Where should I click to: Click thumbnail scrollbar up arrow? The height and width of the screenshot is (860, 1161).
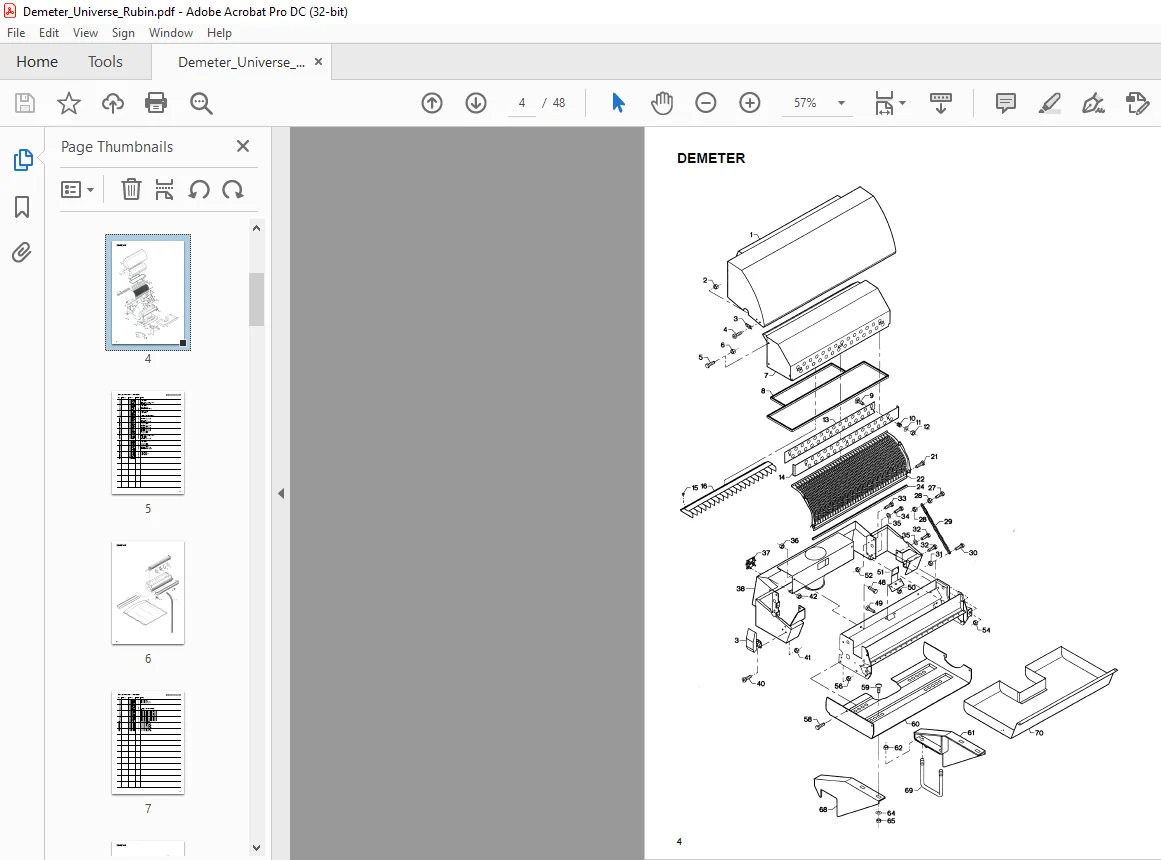tap(256, 228)
